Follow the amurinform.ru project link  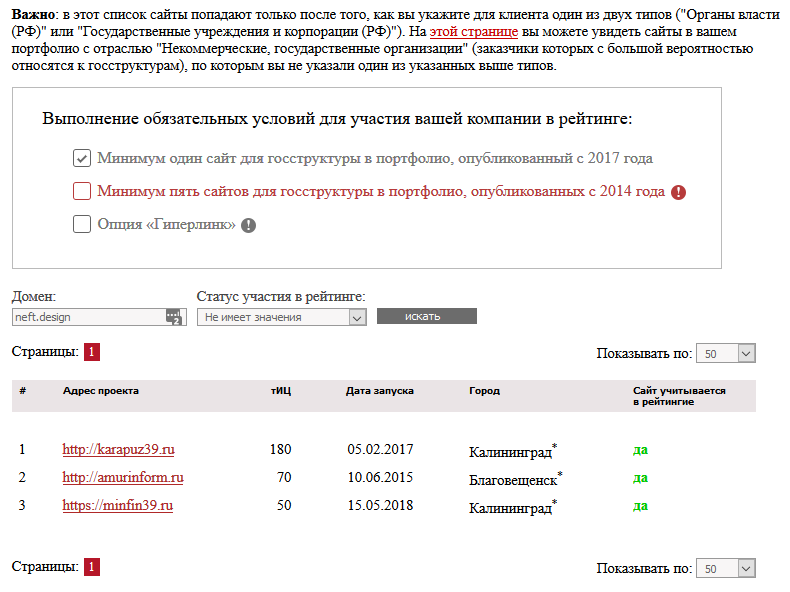pos(122,478)
